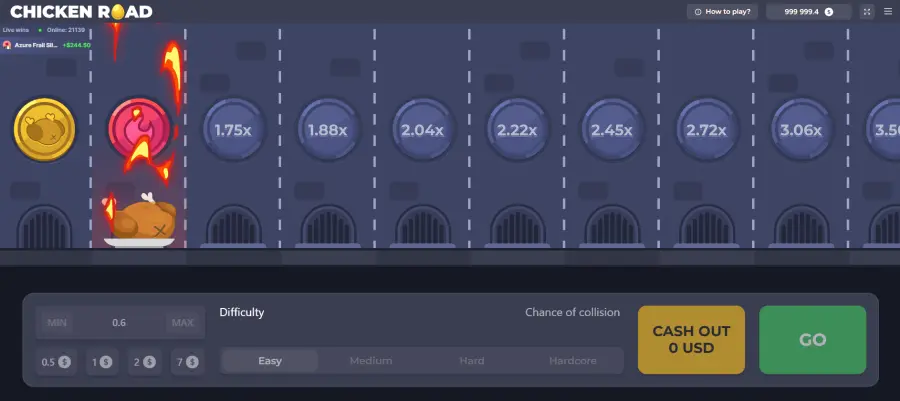Click the gold chicken coin
The width and height of the screenshot is (900, 401).
tap(44, 130)
